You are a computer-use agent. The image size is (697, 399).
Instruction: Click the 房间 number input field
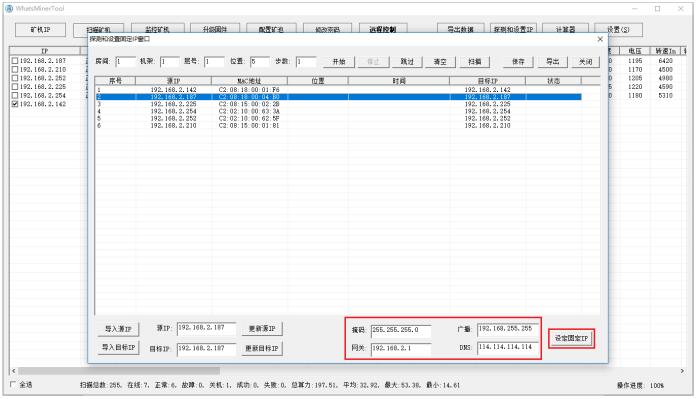[x=126, y=62]
